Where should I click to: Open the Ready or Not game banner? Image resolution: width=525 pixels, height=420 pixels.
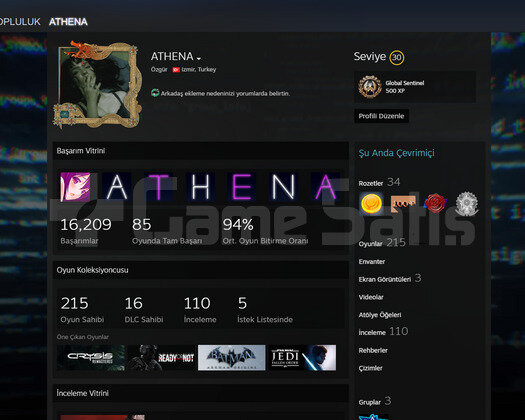pyautogui.click(x=161, y=358)
